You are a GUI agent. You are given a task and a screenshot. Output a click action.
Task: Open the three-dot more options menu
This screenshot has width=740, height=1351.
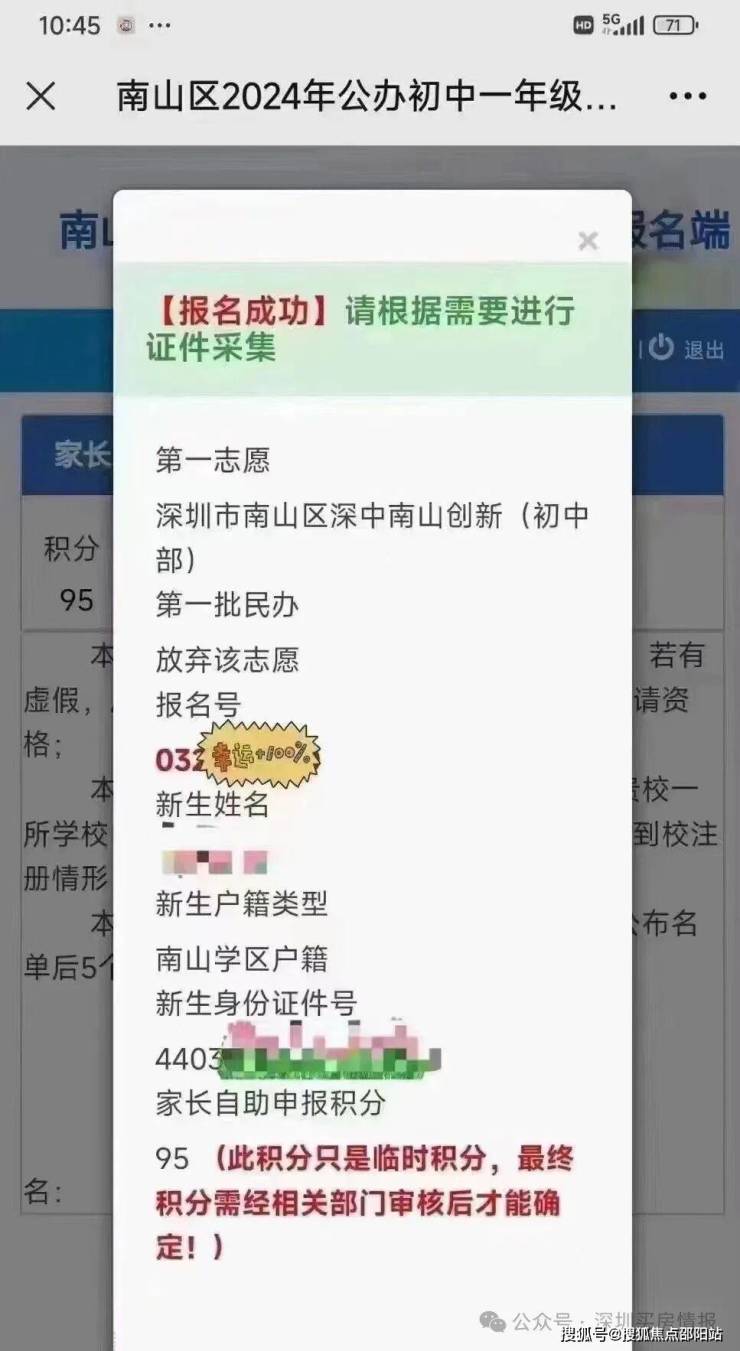687,97
